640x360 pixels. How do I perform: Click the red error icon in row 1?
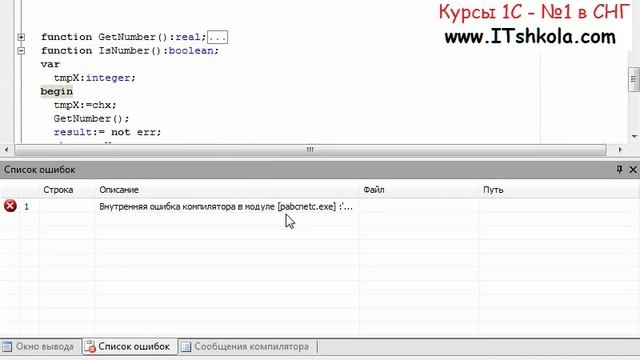coord(10,206)
